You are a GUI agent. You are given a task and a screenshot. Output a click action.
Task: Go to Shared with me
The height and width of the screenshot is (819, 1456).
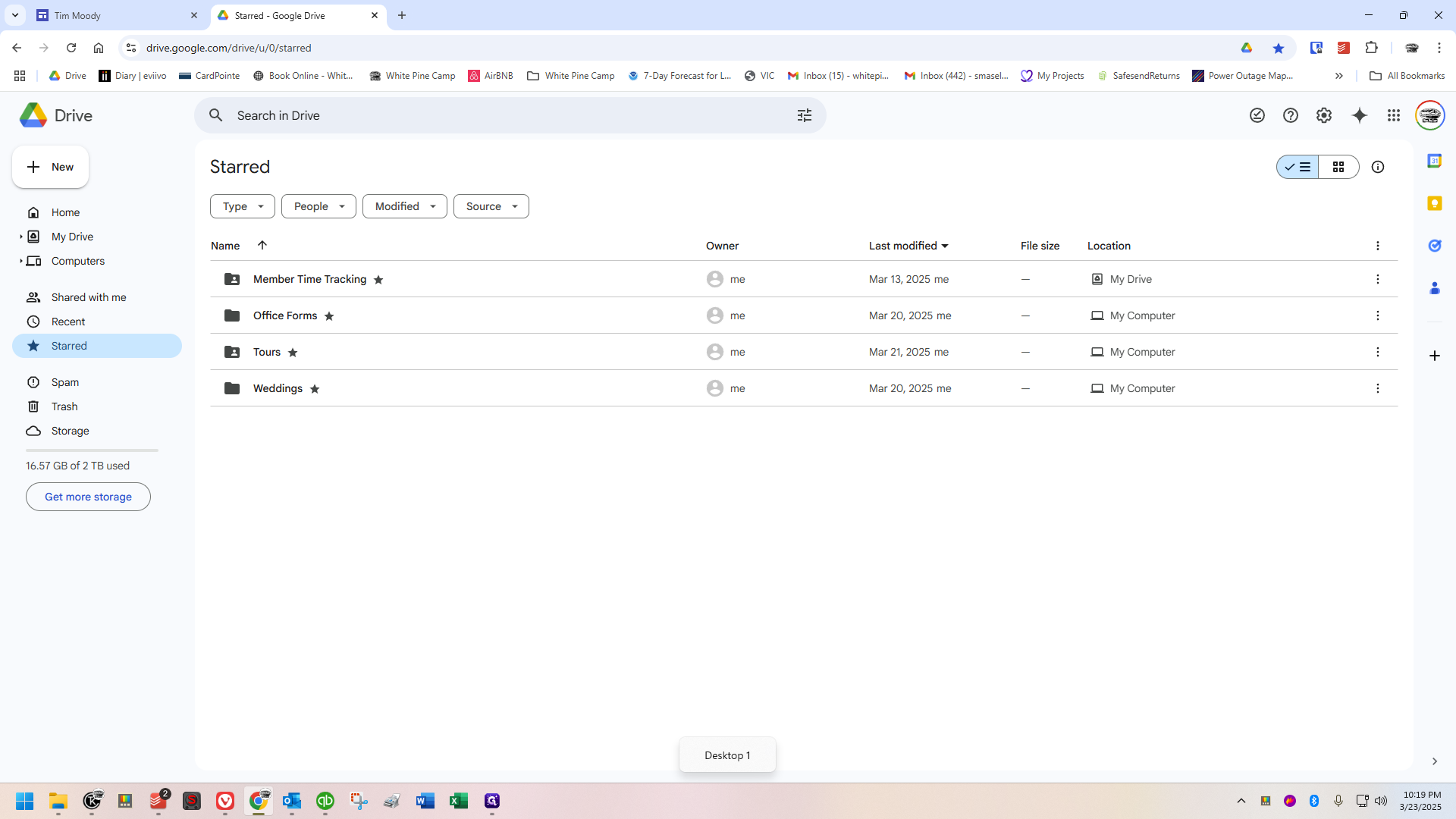tap(89, 297)
